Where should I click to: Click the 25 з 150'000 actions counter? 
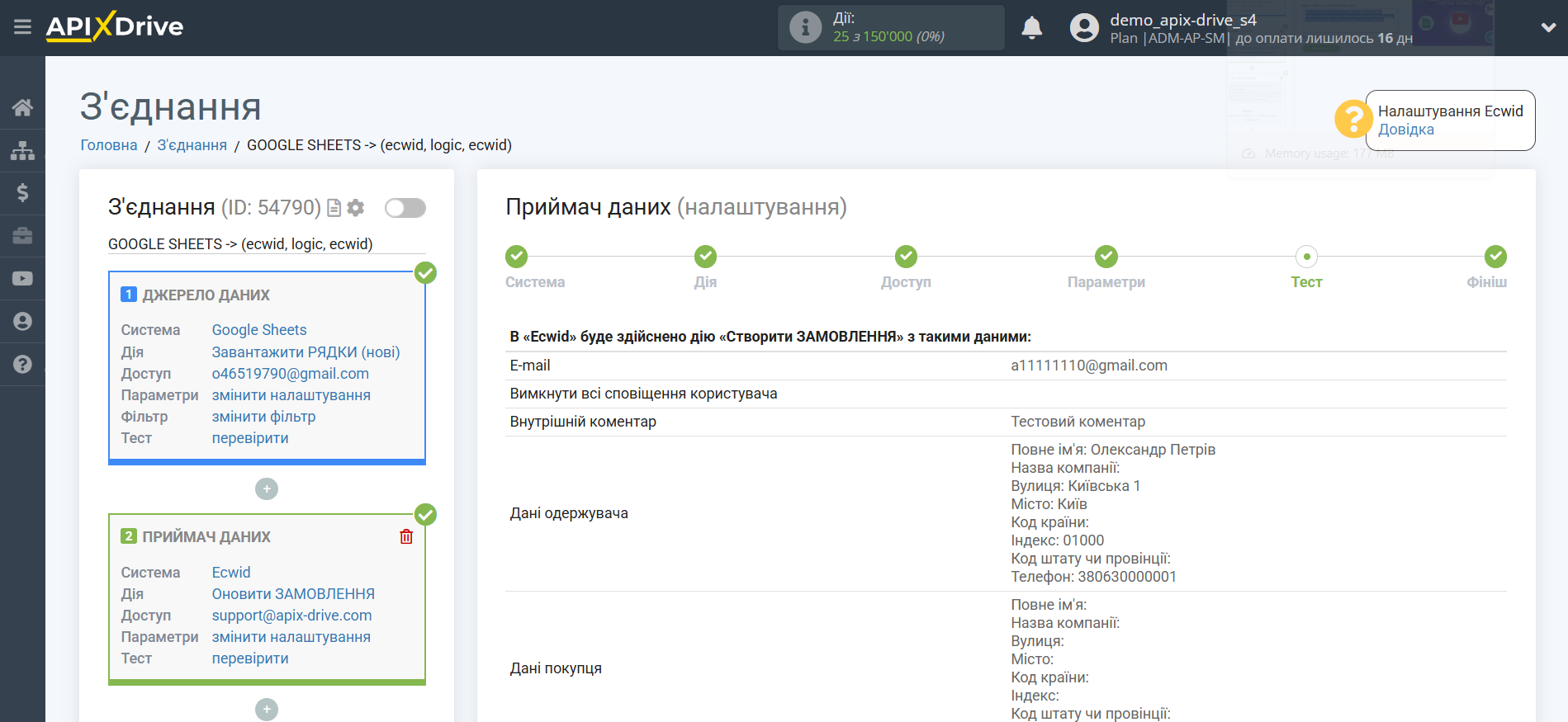click(888, 36)
